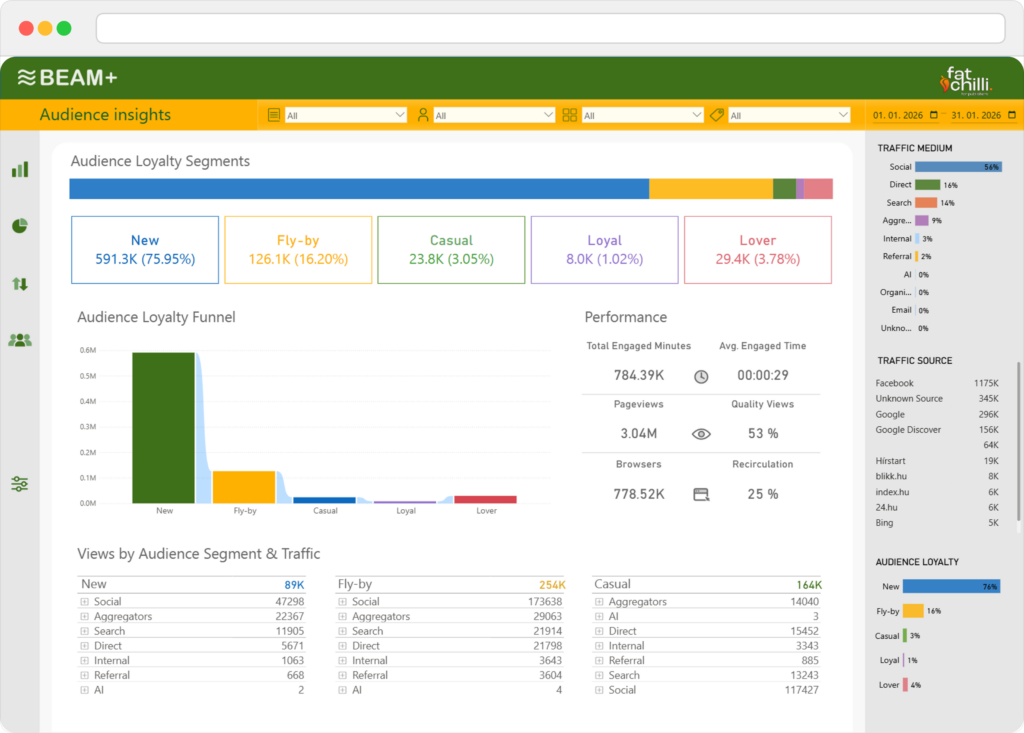Select the Lover loyalty segment card
This screenshot has height=733, width=1024.
pos(757,250)
